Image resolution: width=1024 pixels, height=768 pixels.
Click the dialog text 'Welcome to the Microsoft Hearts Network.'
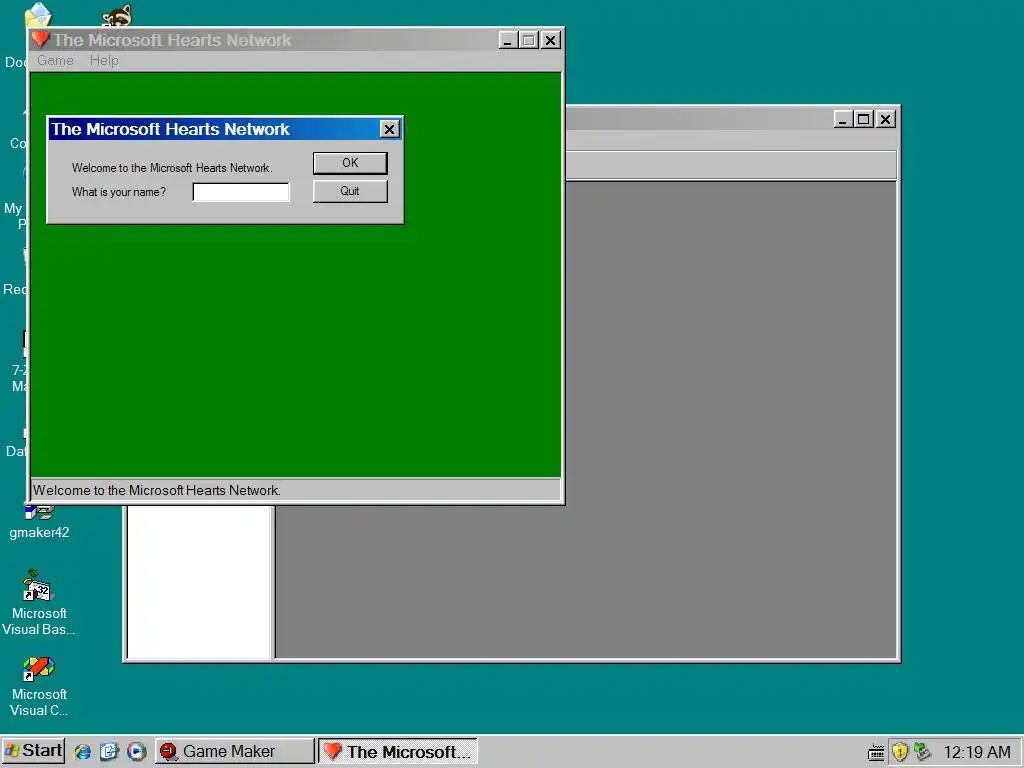point(172,168)
